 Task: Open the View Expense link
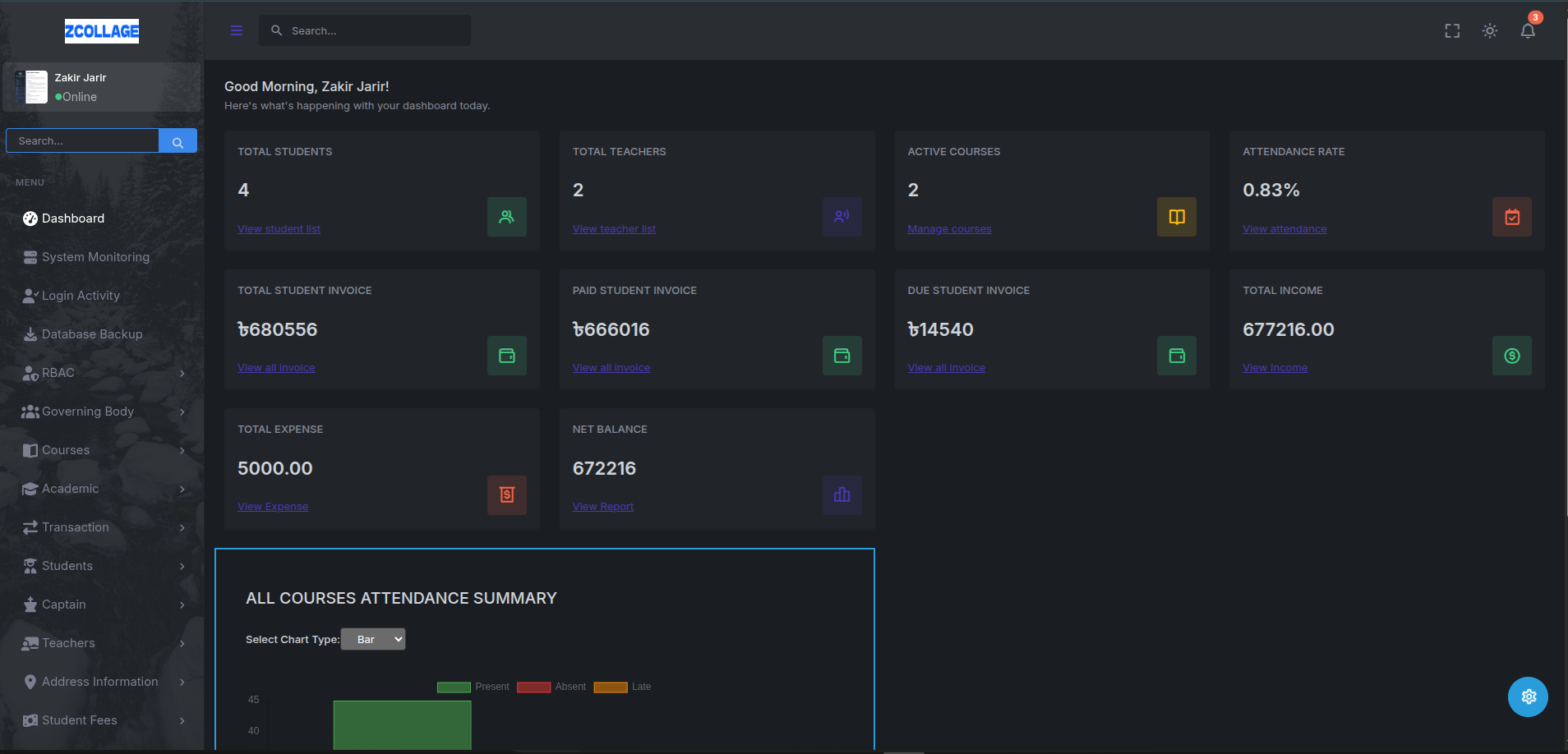pos(273,507)
